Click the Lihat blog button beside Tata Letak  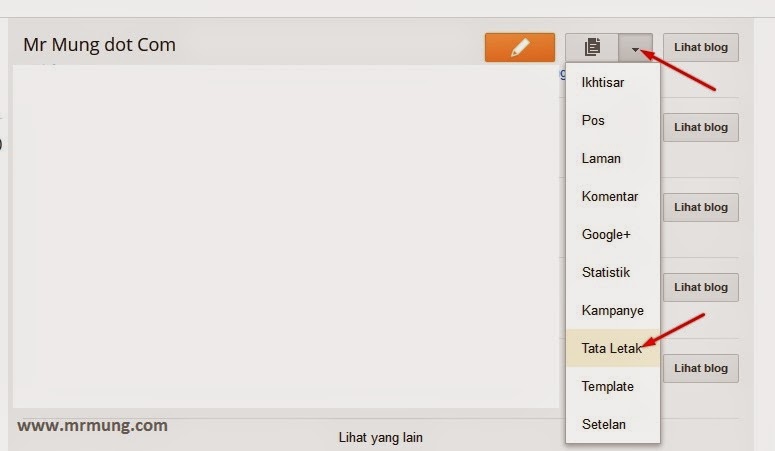(700, 368)
